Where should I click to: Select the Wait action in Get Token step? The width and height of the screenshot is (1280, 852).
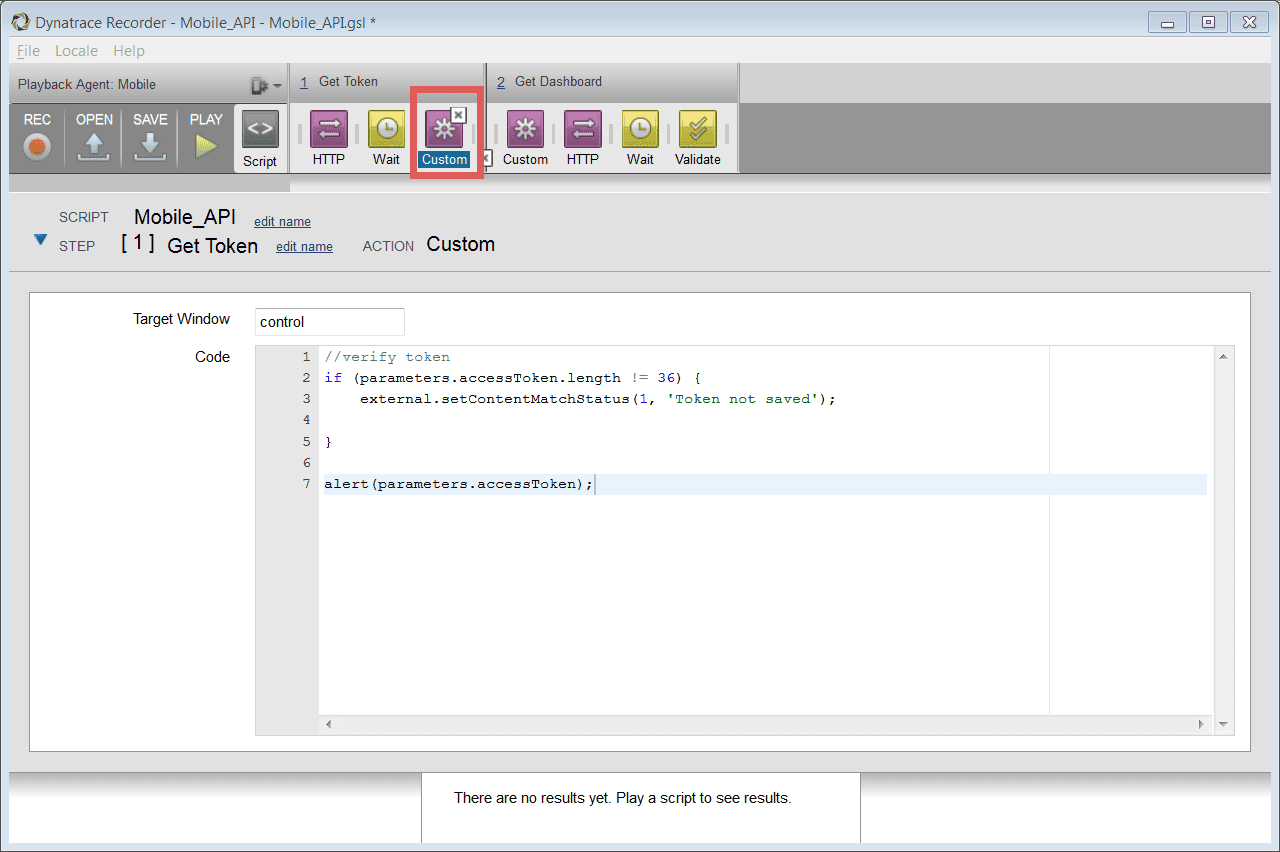[x=386, y=138]
